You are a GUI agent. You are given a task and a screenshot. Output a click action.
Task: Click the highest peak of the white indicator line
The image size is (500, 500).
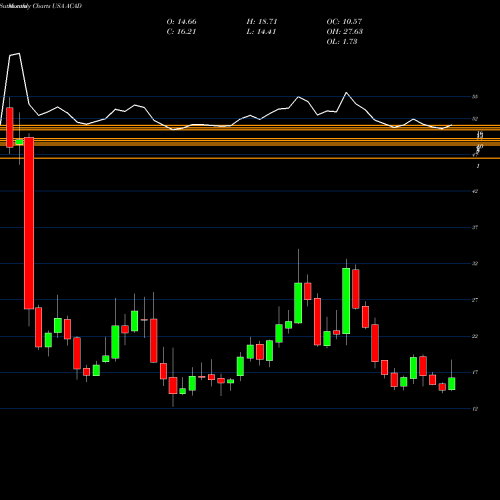19,53
